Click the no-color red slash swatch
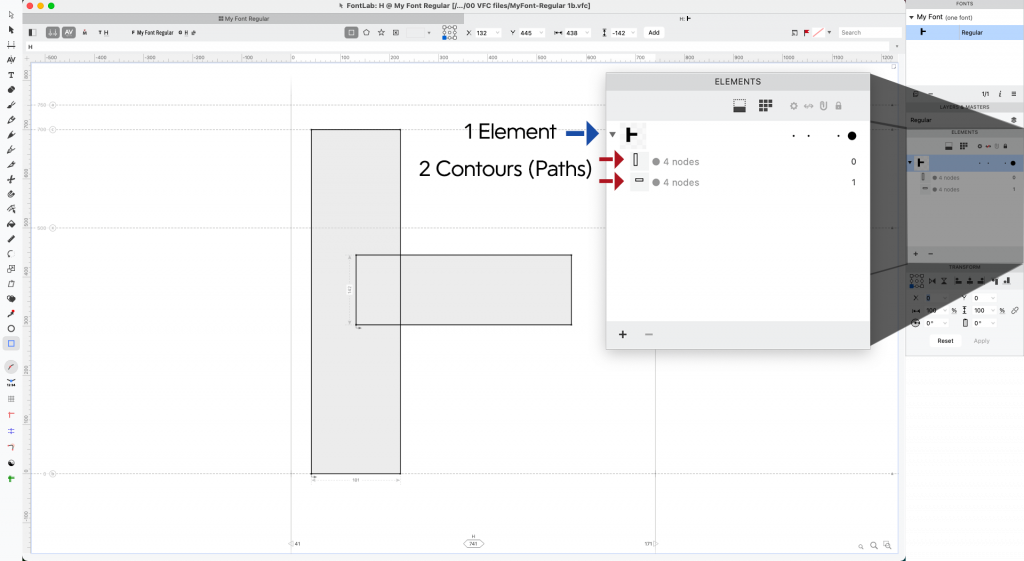Image resolution: width=1024 pixels, height=561 pixels. (x=818, y=33)
